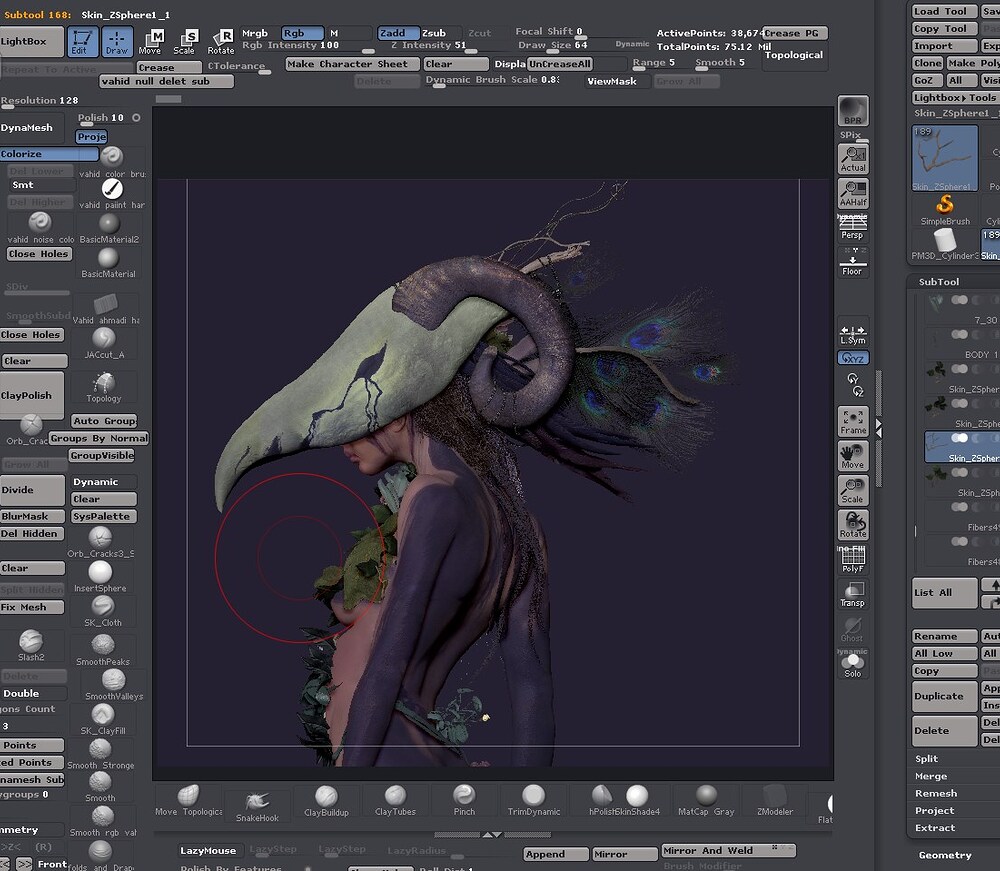Select the ZModeler brush
Image resolution: width=1000 pixels, height=871 pixels.
(x=775, y=801)
